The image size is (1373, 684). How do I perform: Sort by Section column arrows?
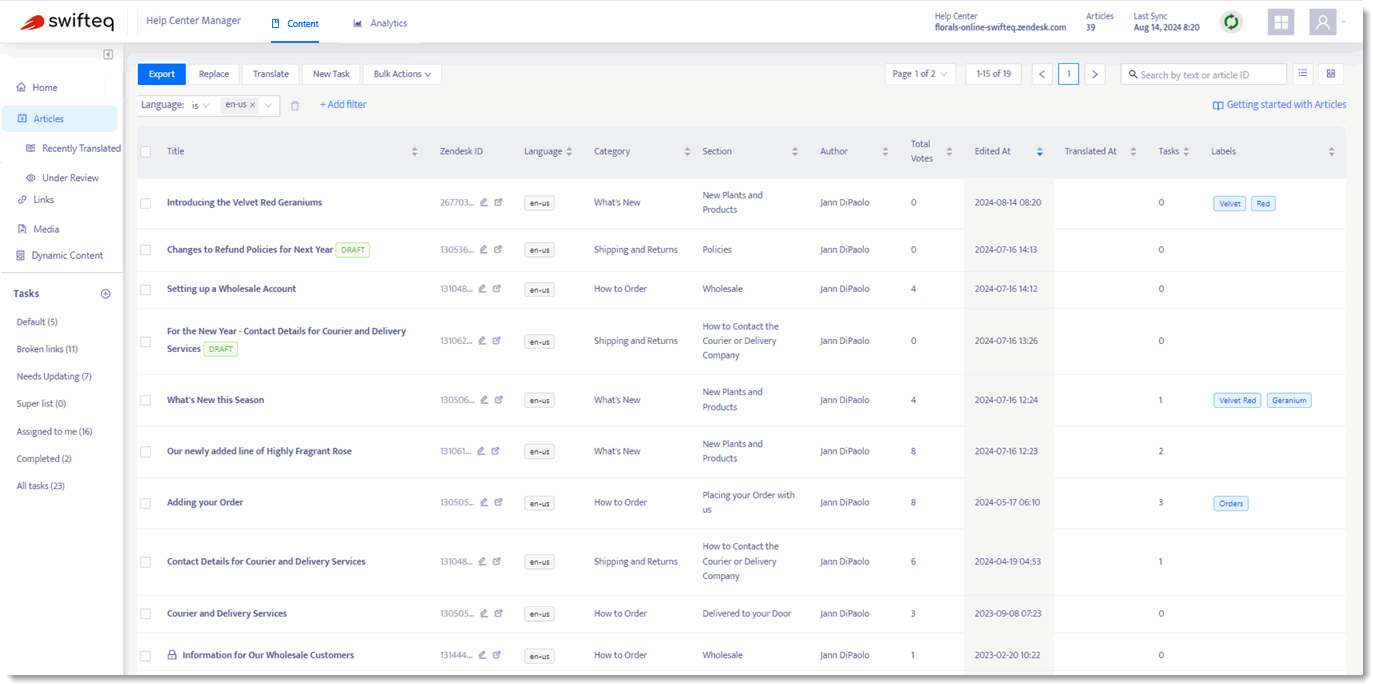click(795, 152)
